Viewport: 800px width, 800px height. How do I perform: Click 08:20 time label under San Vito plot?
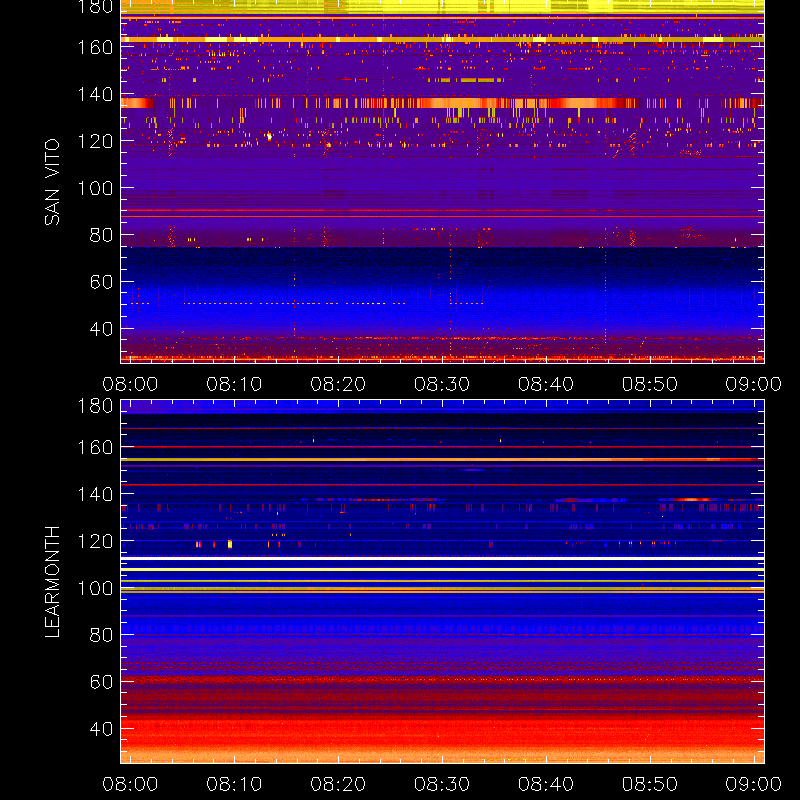coord(338,384)
